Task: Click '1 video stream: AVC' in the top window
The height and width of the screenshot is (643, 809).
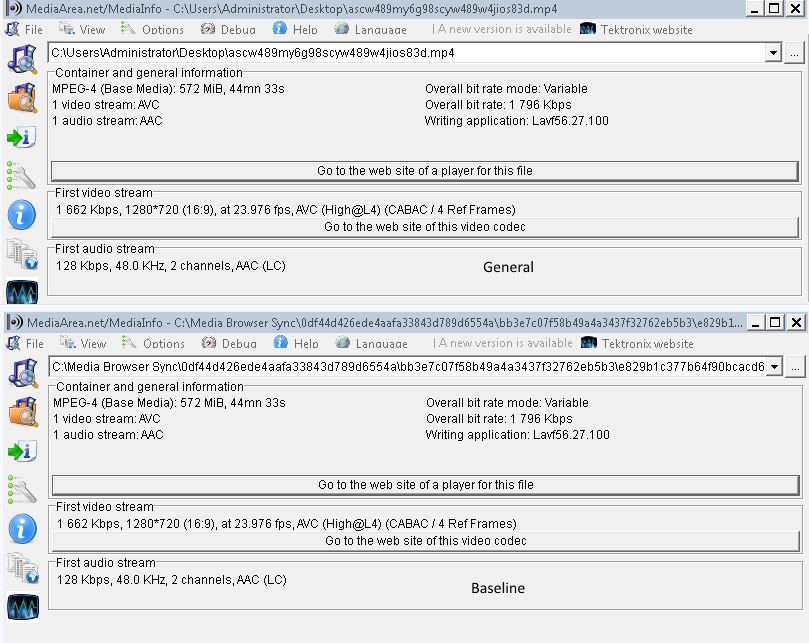Action: 106,105
